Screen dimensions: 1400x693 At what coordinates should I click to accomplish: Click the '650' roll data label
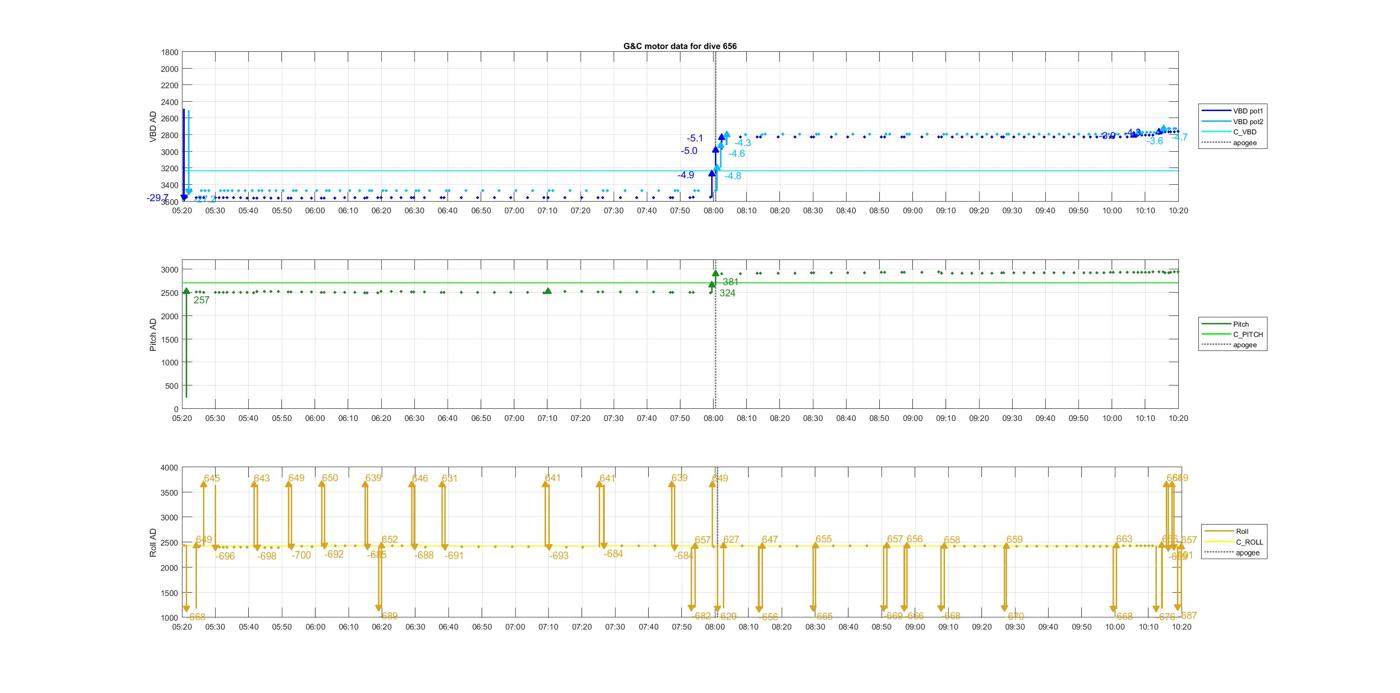(x=330, y=478)
